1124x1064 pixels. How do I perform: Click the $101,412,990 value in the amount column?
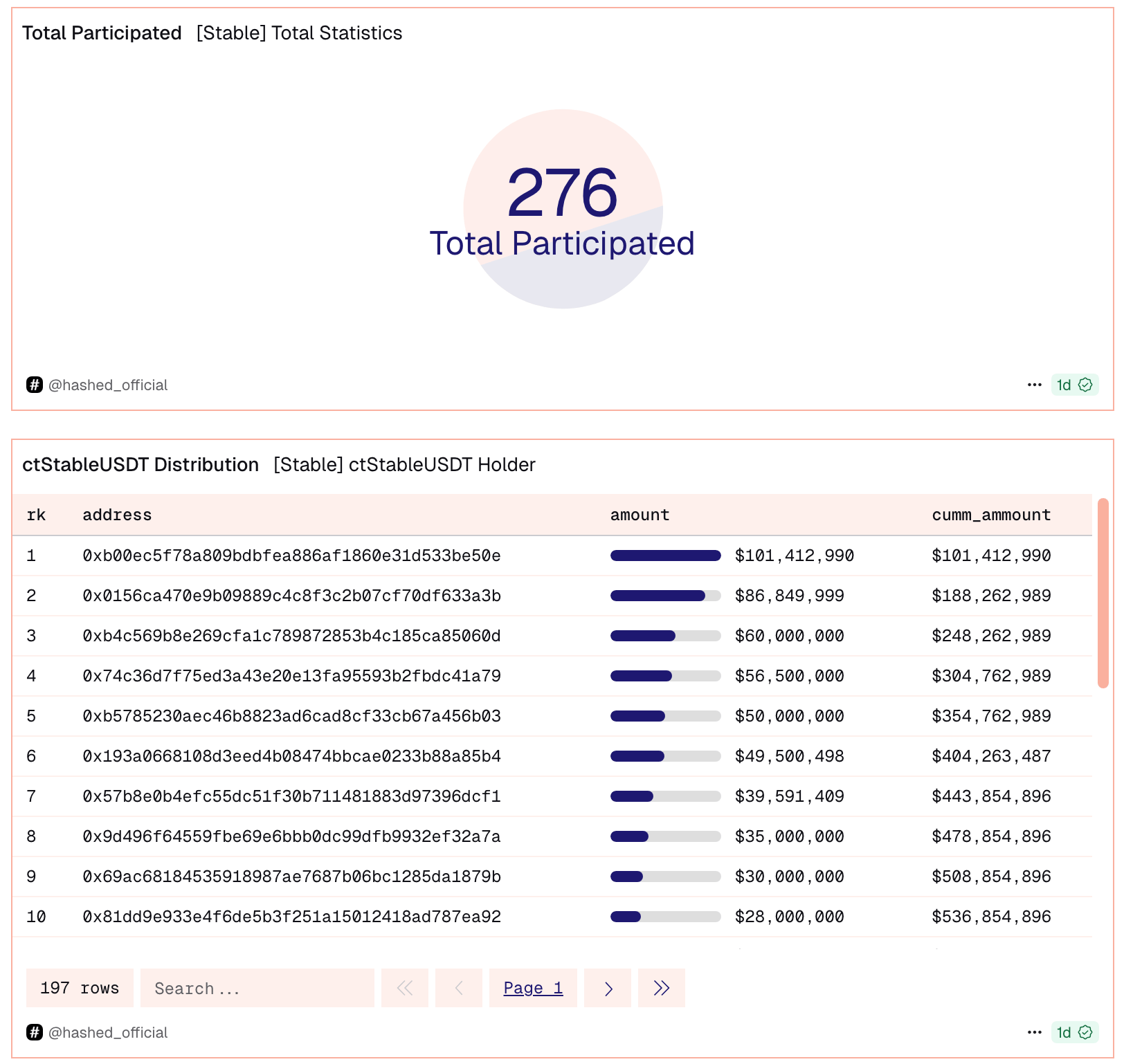tap(795, 556)
